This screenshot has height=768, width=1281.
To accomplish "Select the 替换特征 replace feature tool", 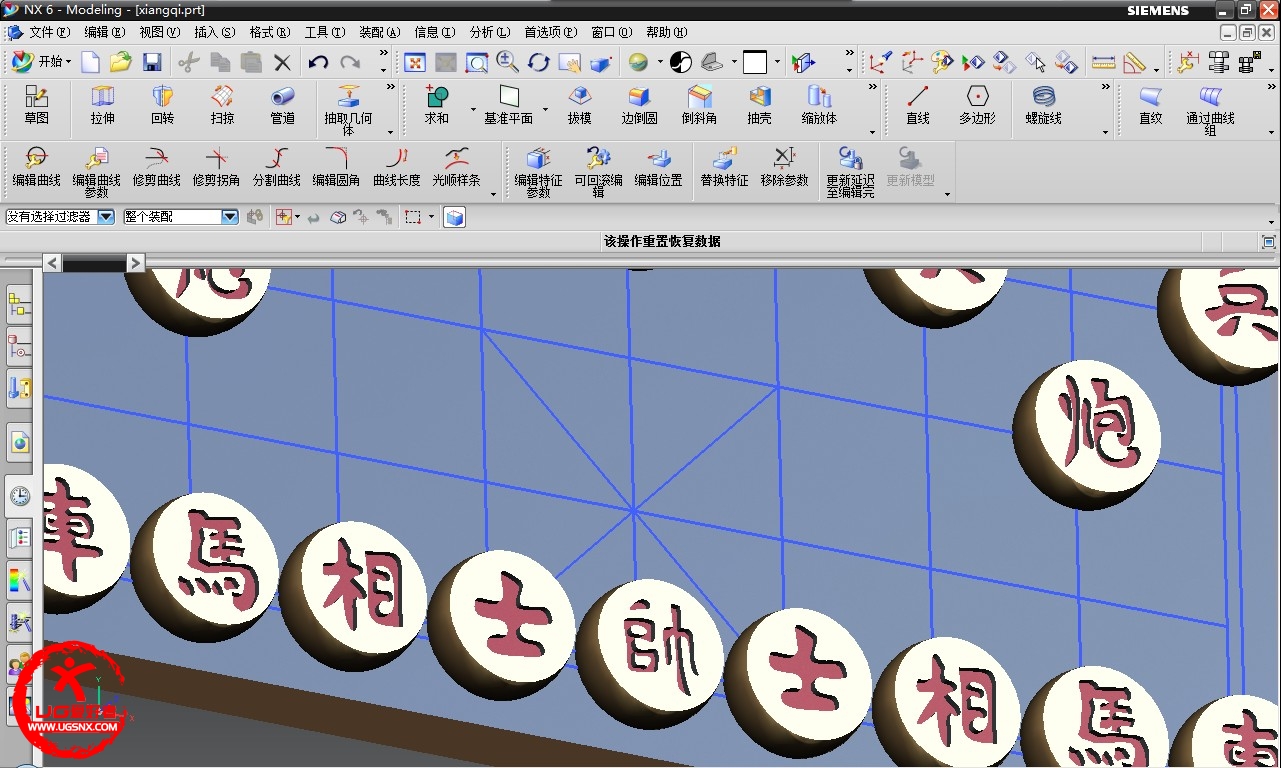I will 724,167.
